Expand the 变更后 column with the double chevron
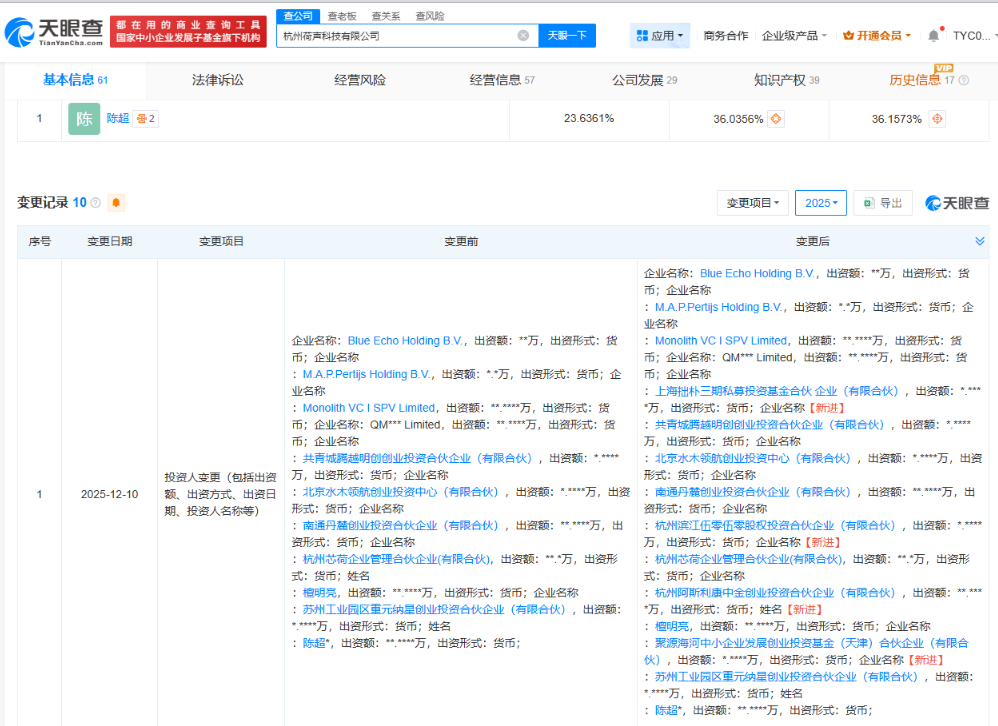The height and width of the screenshot is (726, 998). pos(980,242)
